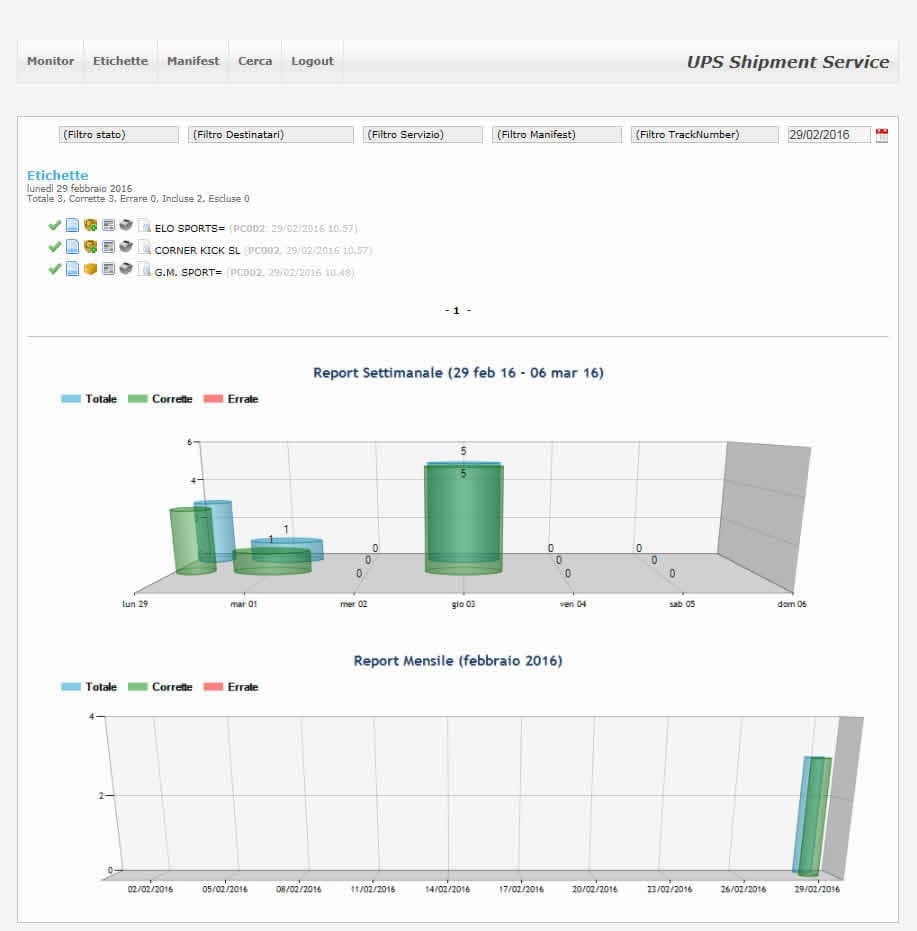Click the green checkmark for CORNER KICK SL

pos(55,247)
